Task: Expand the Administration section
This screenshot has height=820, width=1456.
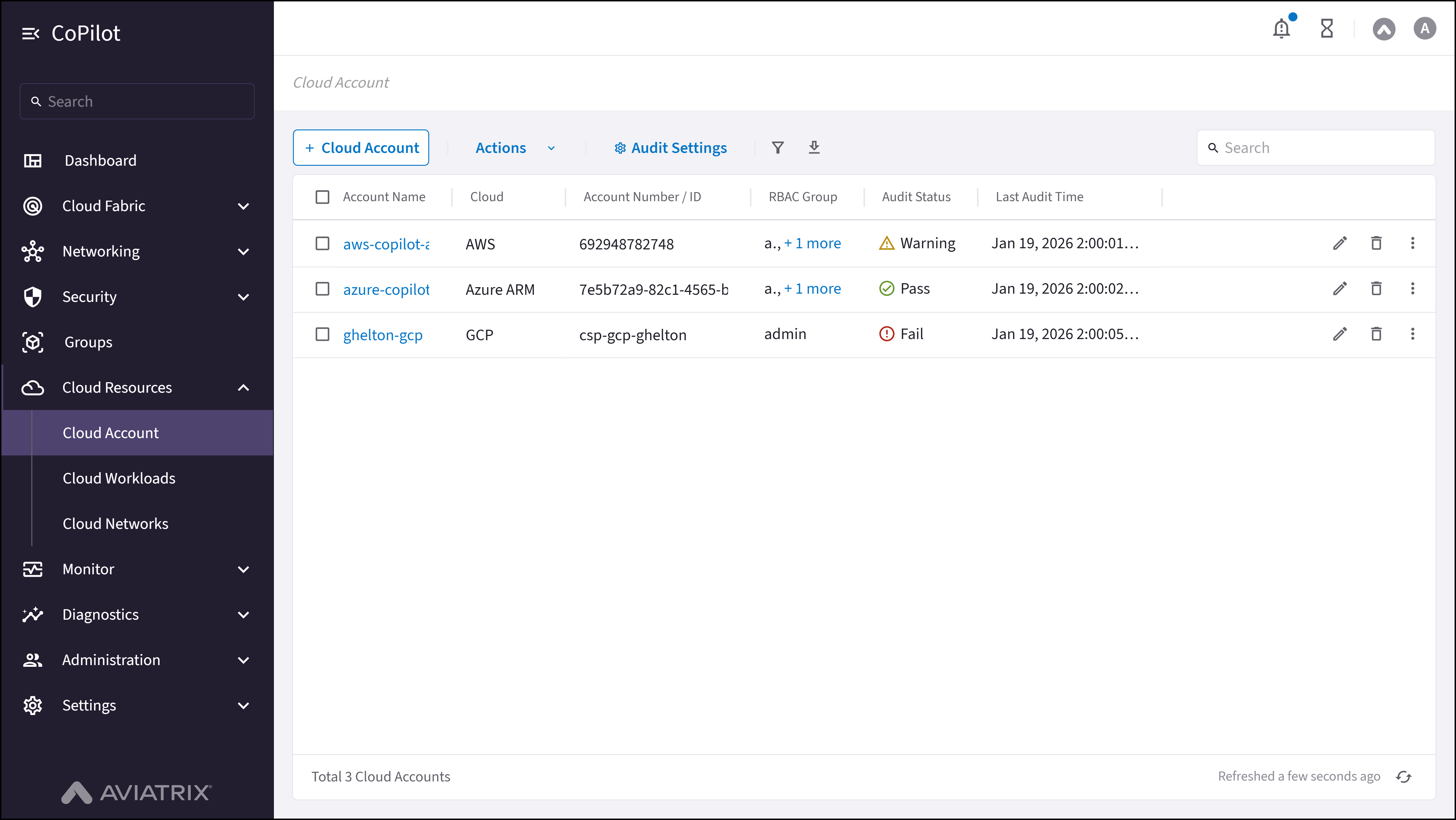Action: pos(244,659)
